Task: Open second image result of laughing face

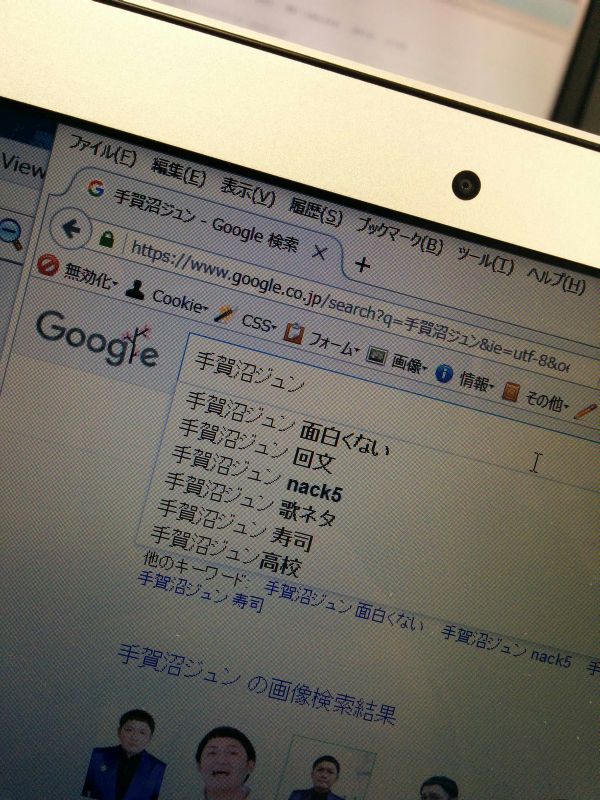Action: pos(225,763)
